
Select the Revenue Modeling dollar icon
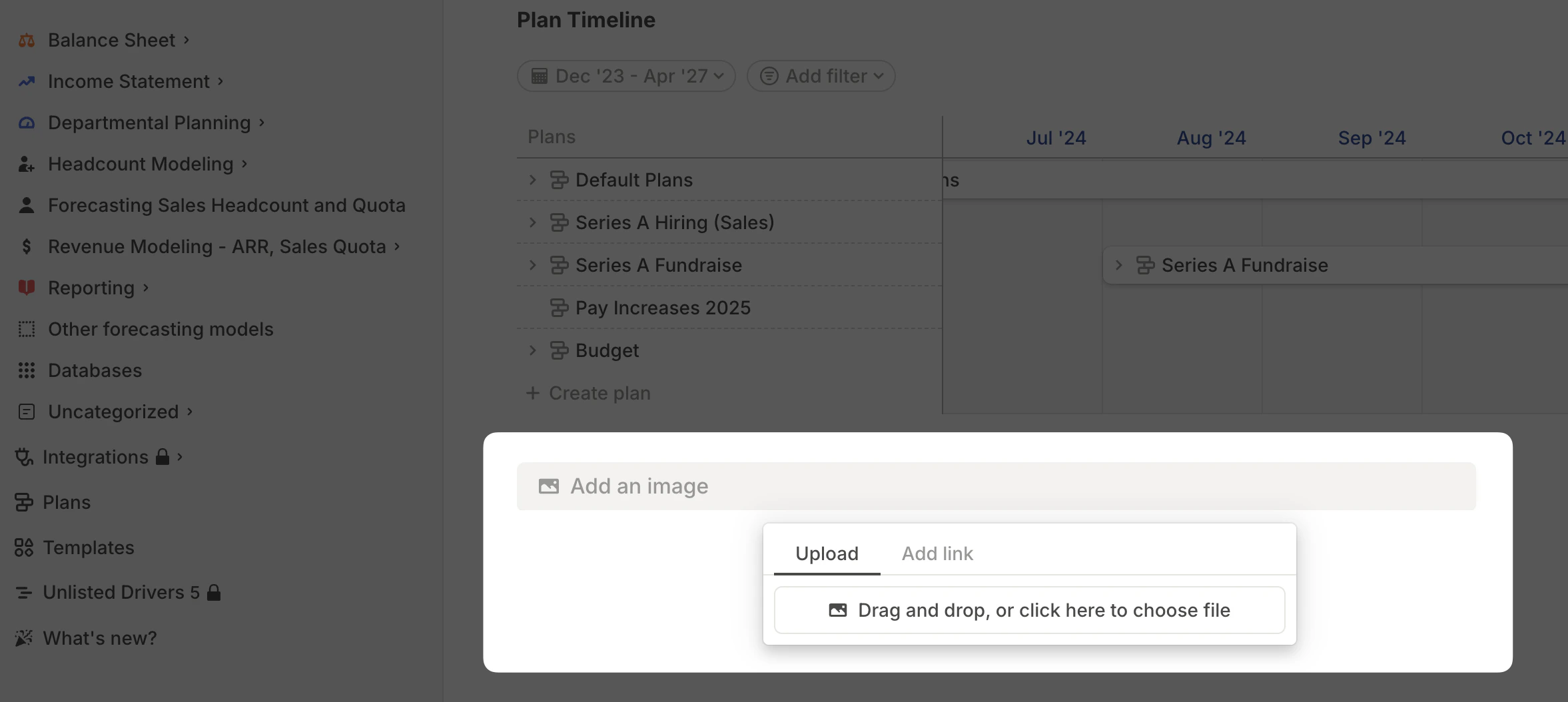pos(26,246)
